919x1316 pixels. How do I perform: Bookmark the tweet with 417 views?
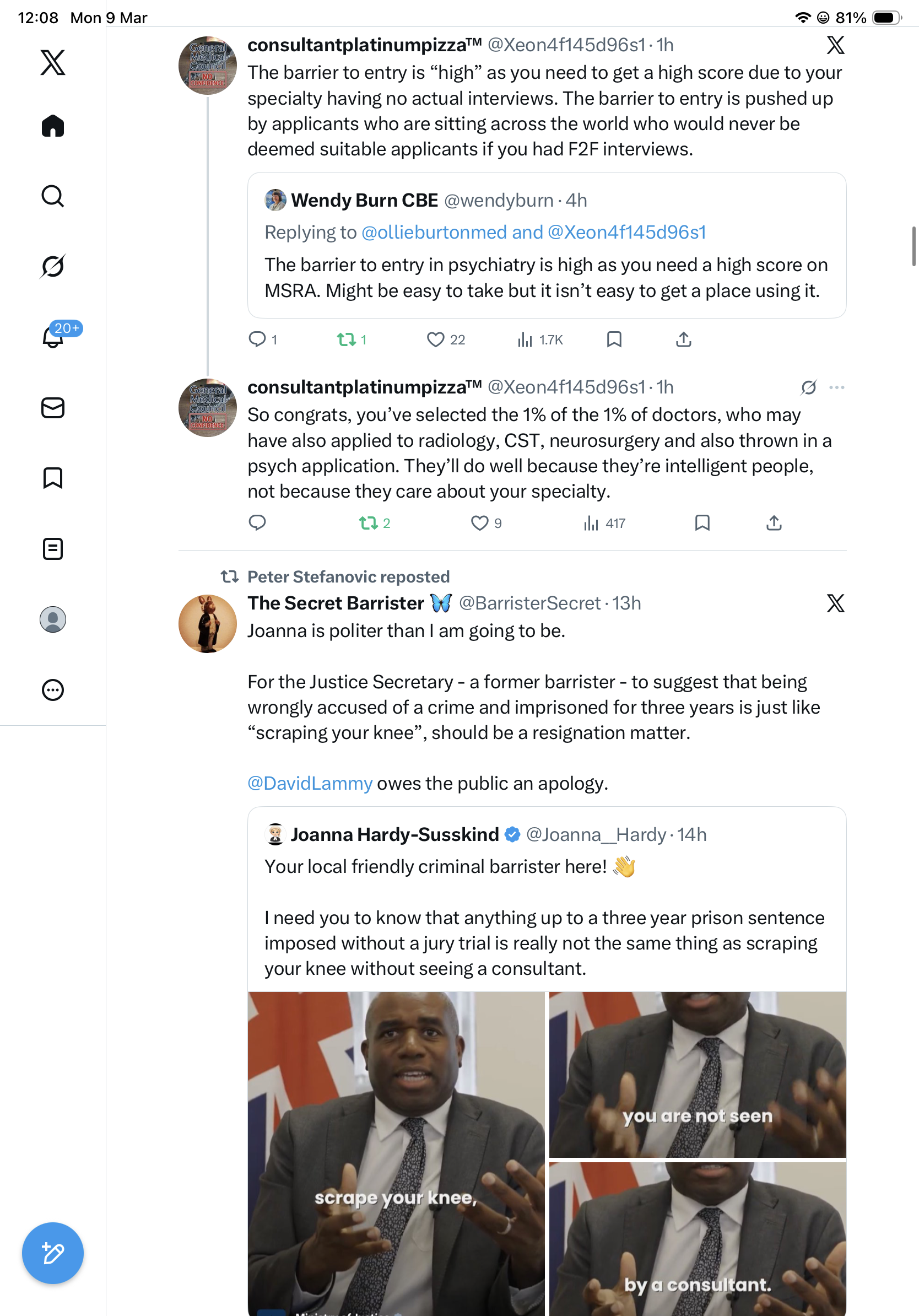(x=702, y=523)
